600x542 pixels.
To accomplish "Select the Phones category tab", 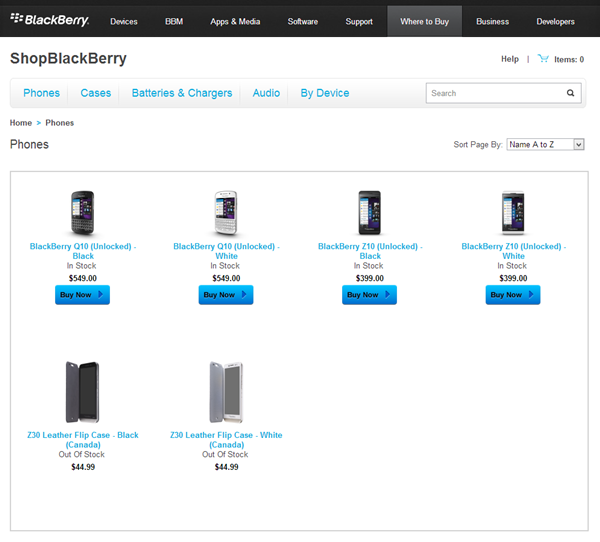I will pos(41,93).
